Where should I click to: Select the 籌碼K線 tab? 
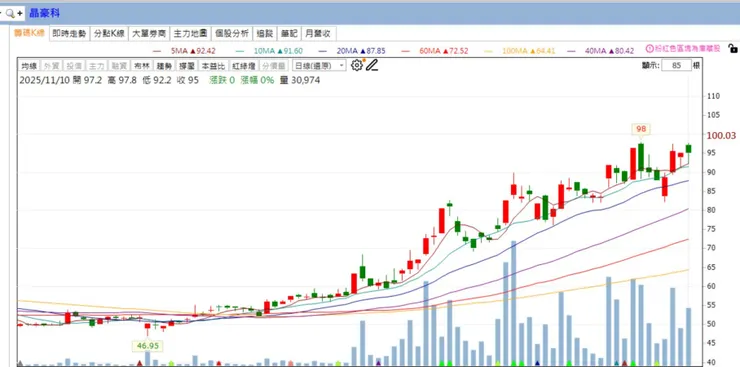tap(29, 33)
